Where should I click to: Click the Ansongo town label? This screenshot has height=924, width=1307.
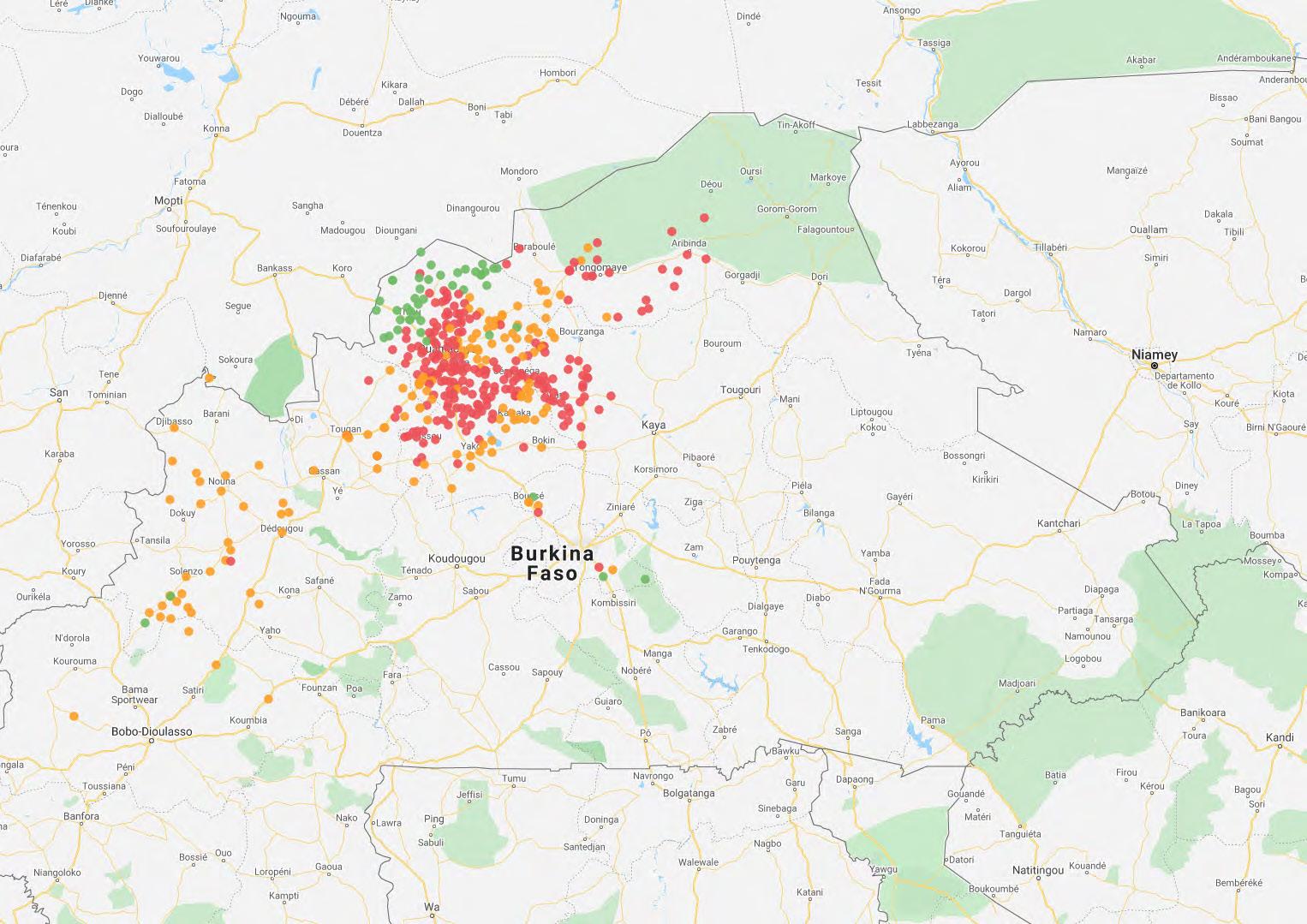click(901, 10)
